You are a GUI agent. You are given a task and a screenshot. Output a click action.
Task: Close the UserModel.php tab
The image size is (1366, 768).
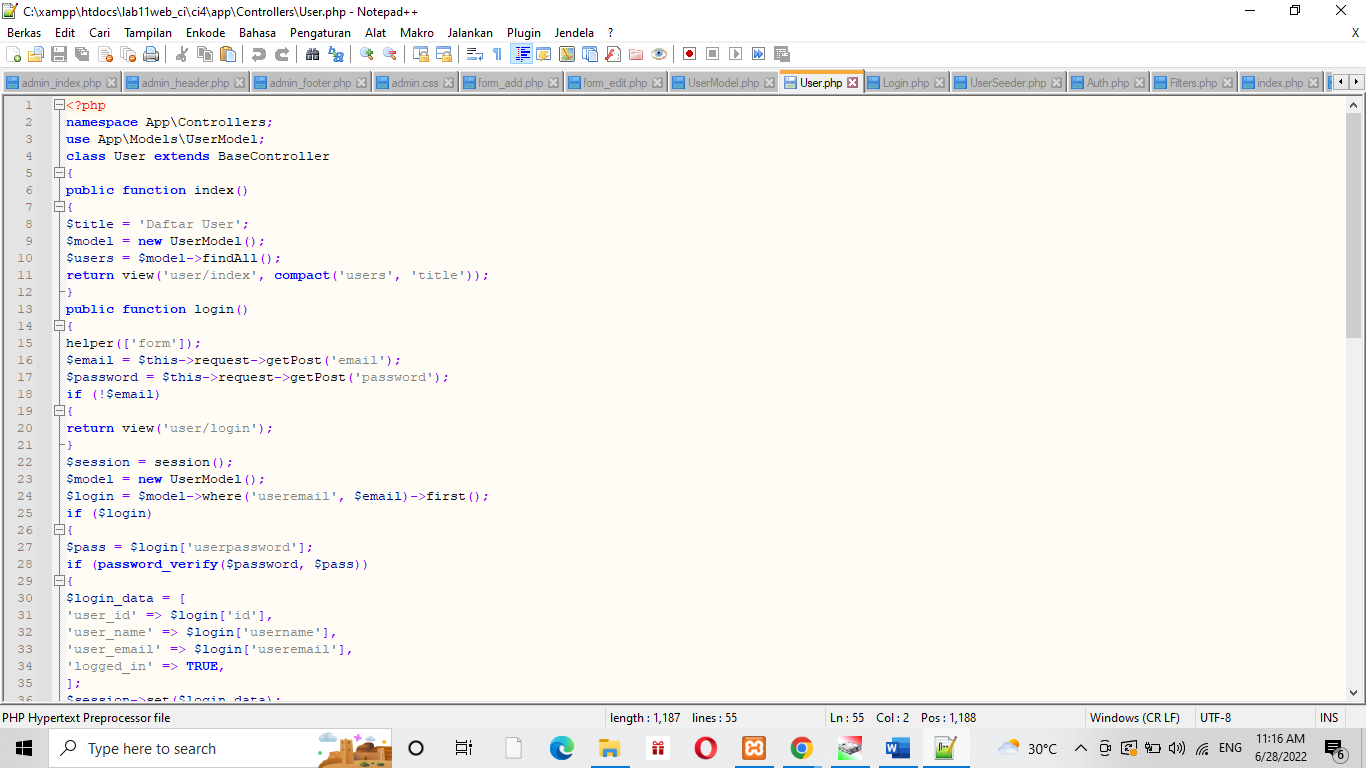click(x=769, y=83)
